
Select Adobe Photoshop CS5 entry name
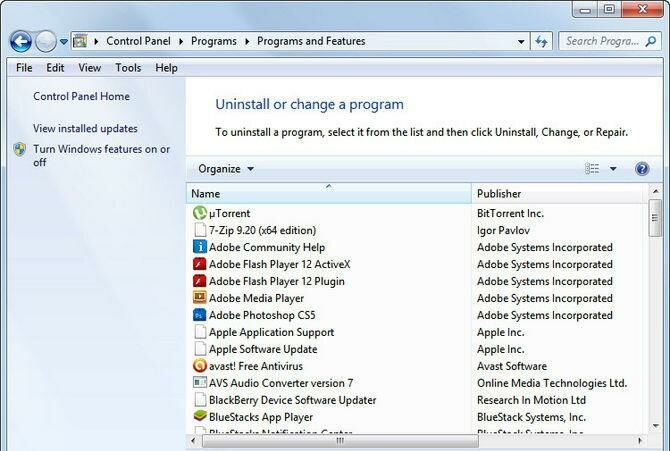(x=262, y=315)
